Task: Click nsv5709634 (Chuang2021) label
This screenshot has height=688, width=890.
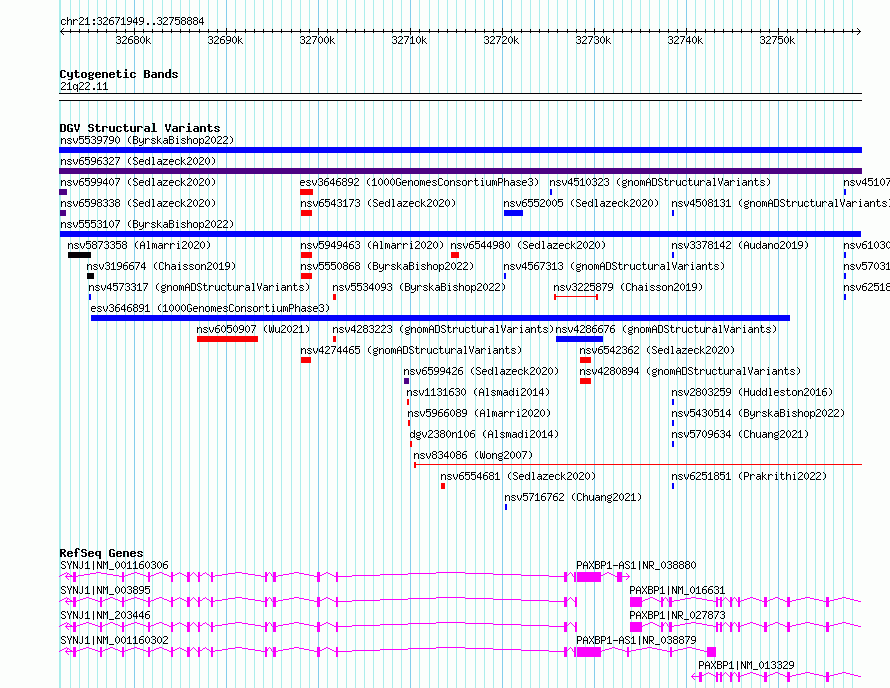Action: 740,434
